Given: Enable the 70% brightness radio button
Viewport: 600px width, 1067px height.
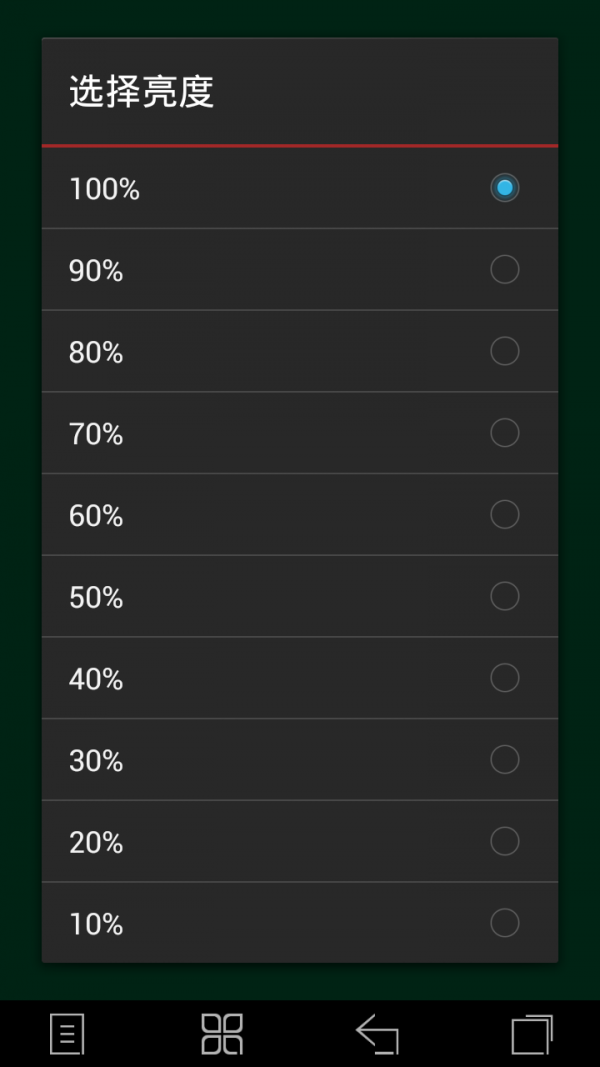Looking at the screenshot, I should pyautogui.click(x=504, y=433).
